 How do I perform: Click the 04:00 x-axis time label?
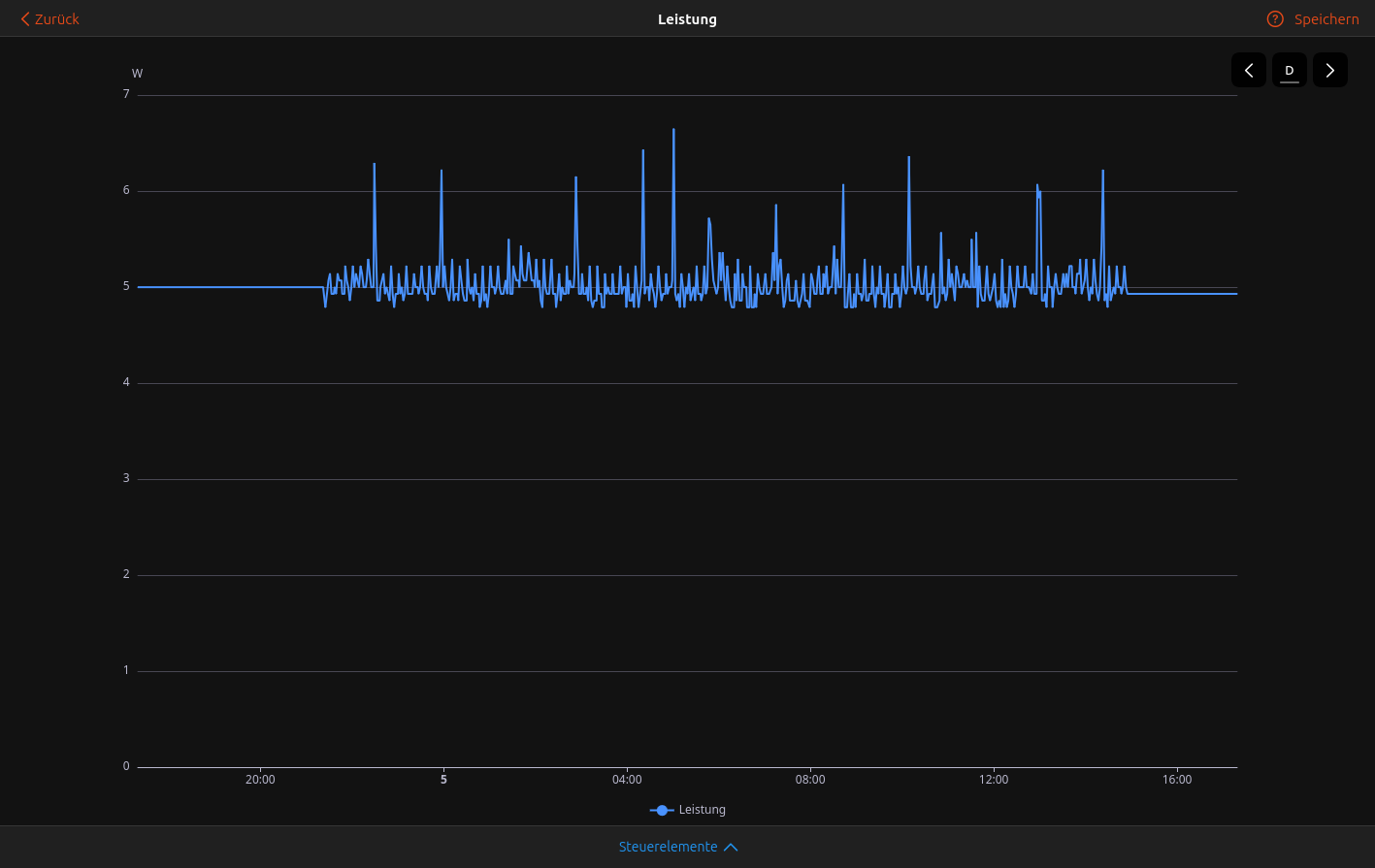pyautogui.click(x=627, y=780)
